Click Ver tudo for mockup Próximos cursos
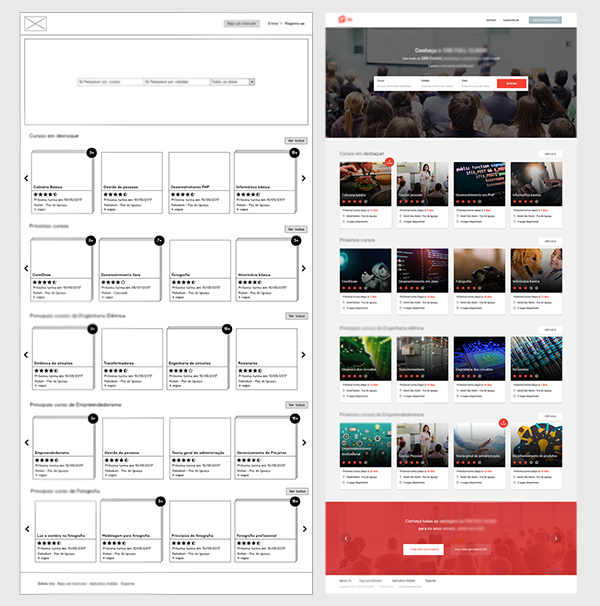The image size is (600, 606). [550, 241]
